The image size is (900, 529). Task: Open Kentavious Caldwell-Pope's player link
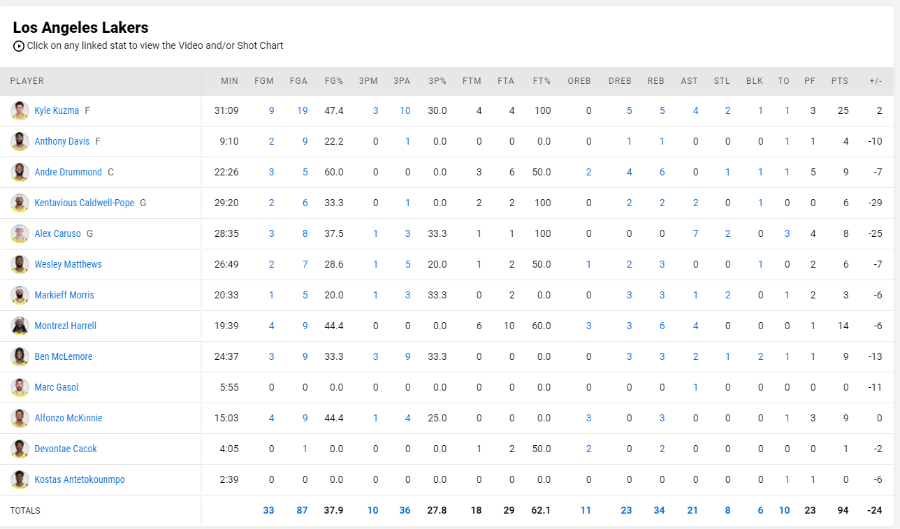coord(84,203)
